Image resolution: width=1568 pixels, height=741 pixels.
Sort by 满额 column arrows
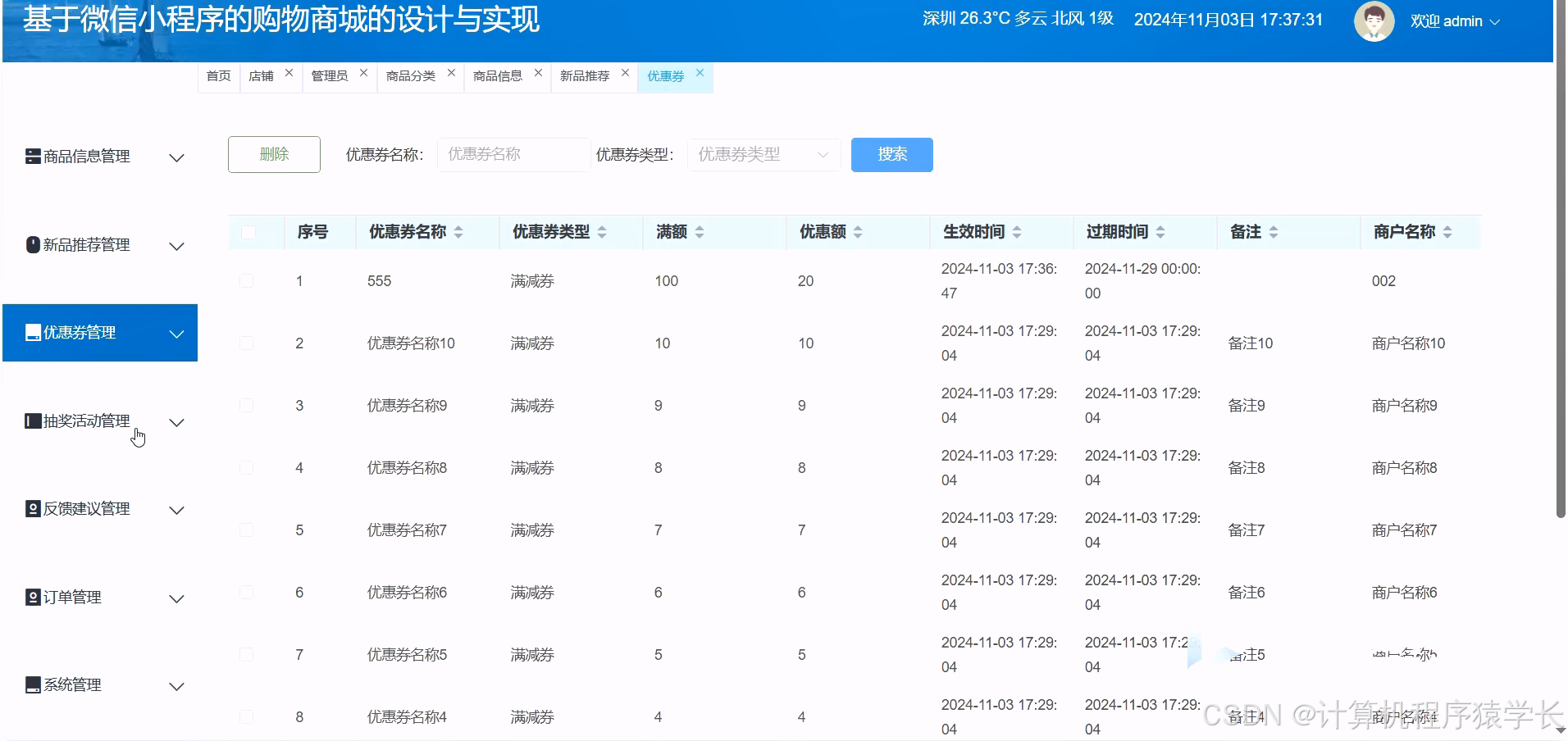click(700, 233)
